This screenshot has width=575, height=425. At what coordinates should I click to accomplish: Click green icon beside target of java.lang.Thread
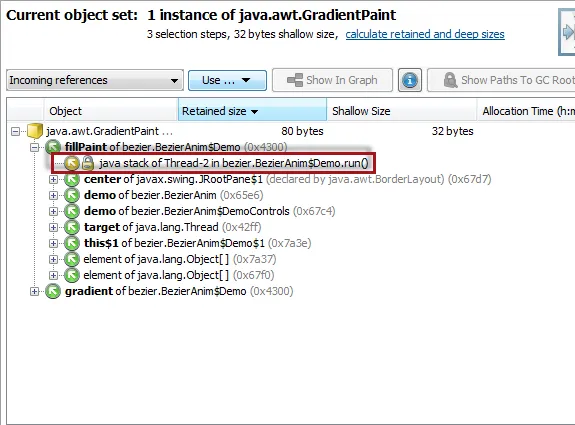point(72,227)
